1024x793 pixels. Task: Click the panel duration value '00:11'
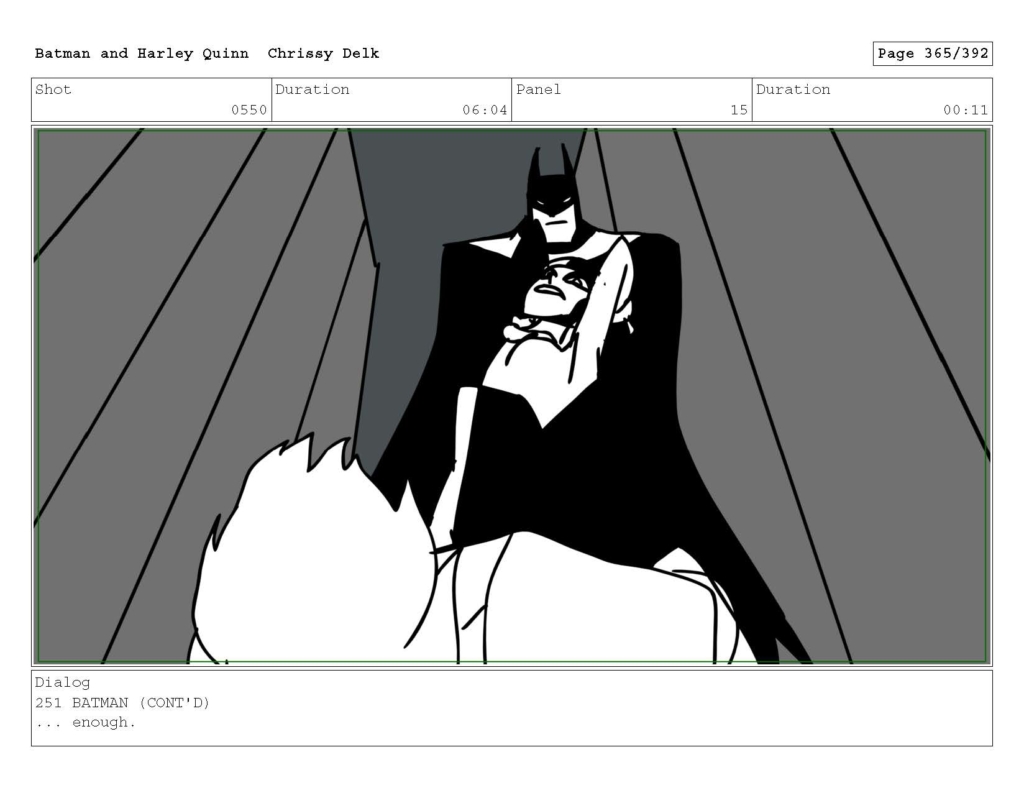coord(965,110)
